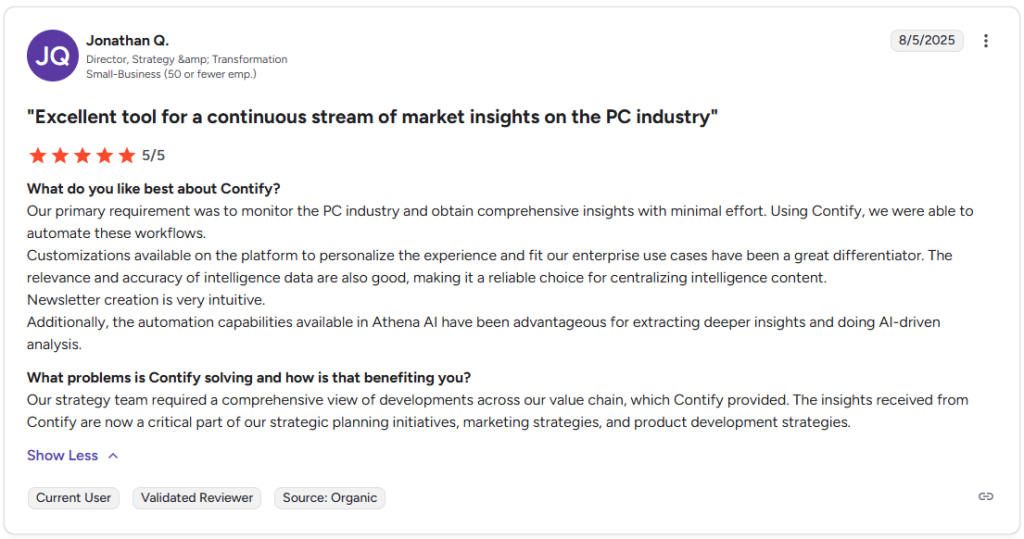Click the fifth rating star
The image size is (1024, 539).
[x=126, y=155]
